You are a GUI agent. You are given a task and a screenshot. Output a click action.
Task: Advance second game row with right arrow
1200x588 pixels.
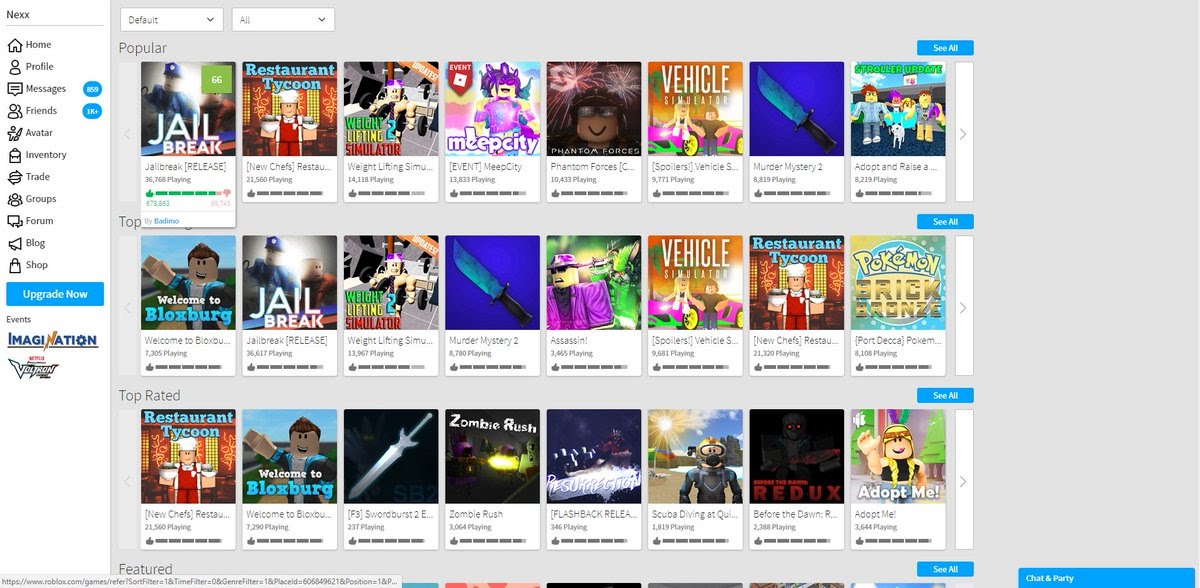click(964, 307)
